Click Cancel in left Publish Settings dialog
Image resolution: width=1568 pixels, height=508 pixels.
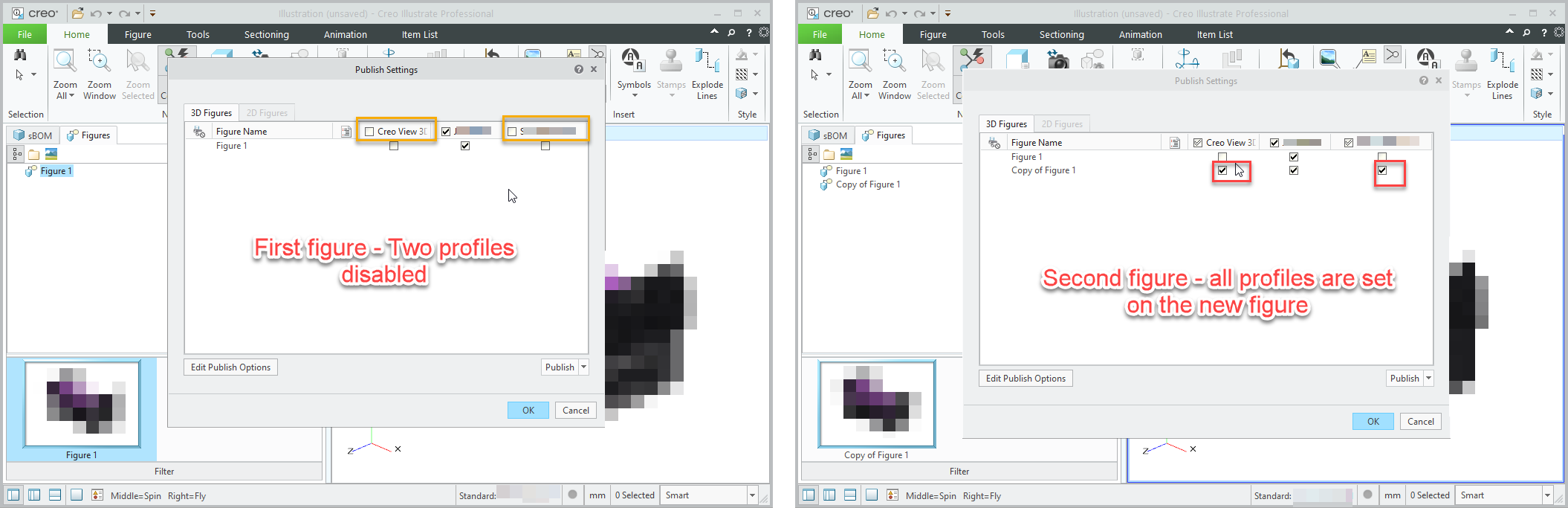pyautogui.click(x=576, y=410)
